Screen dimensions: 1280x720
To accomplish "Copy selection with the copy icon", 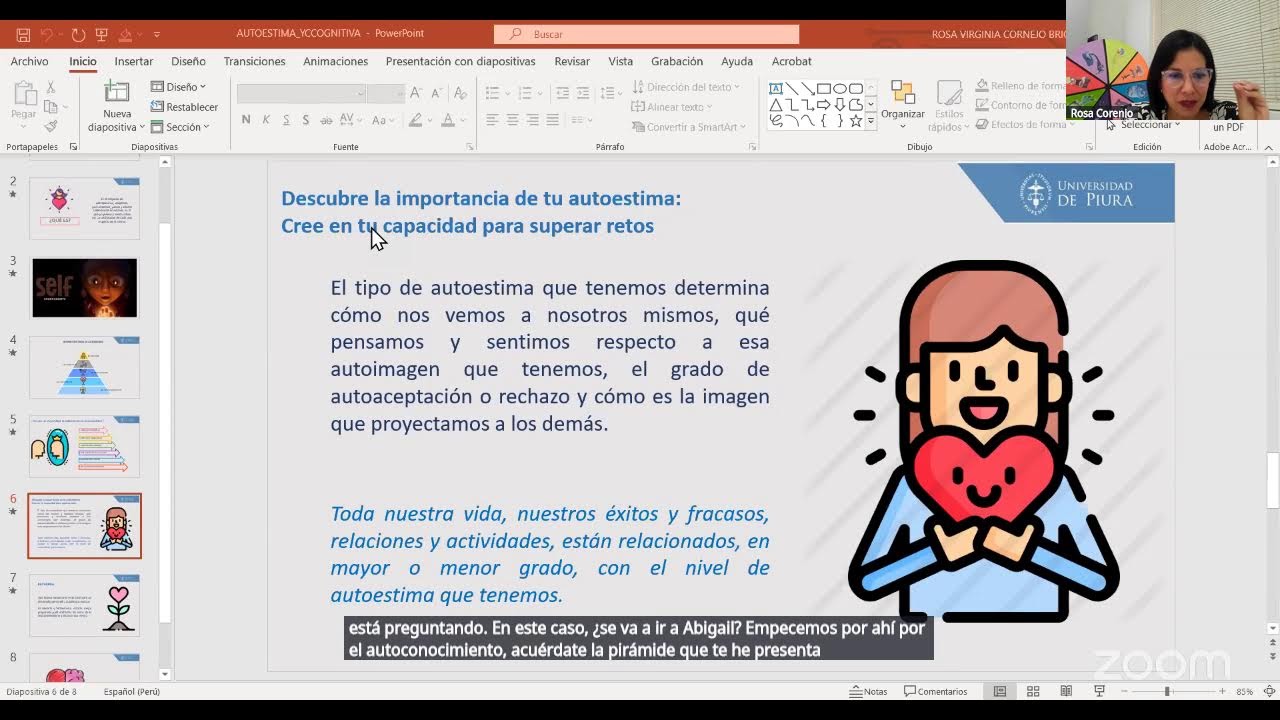I will [x=51, y=107].
